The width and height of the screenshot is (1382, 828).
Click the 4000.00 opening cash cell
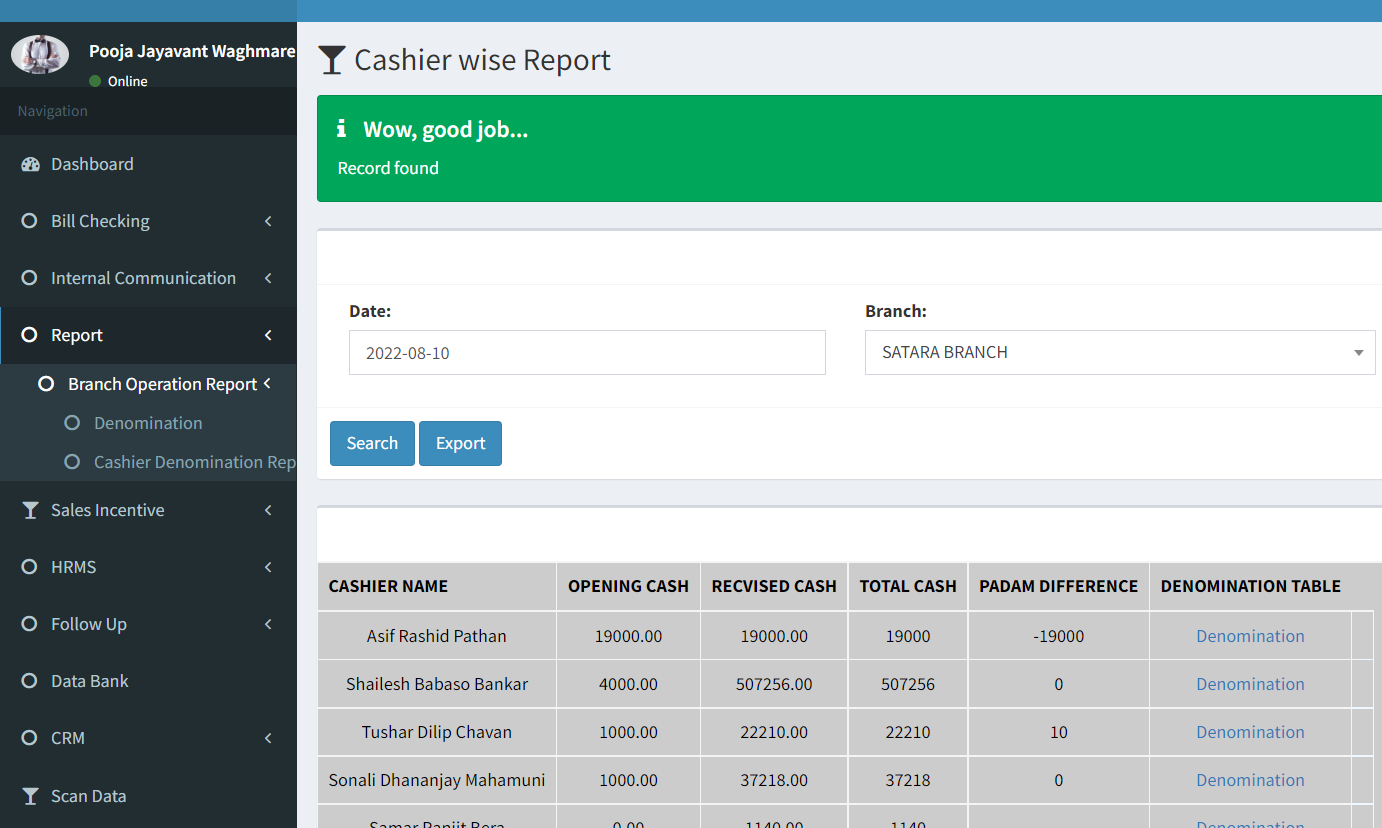point(628,684)
